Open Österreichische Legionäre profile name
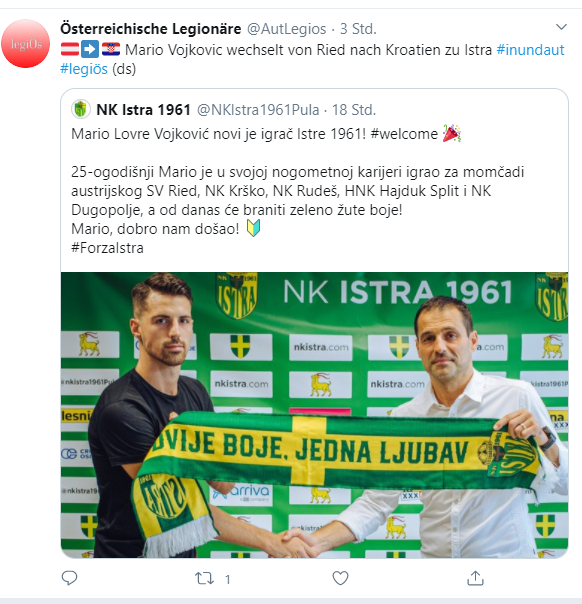Screen dimensions: 582x604 coord(151,29)
